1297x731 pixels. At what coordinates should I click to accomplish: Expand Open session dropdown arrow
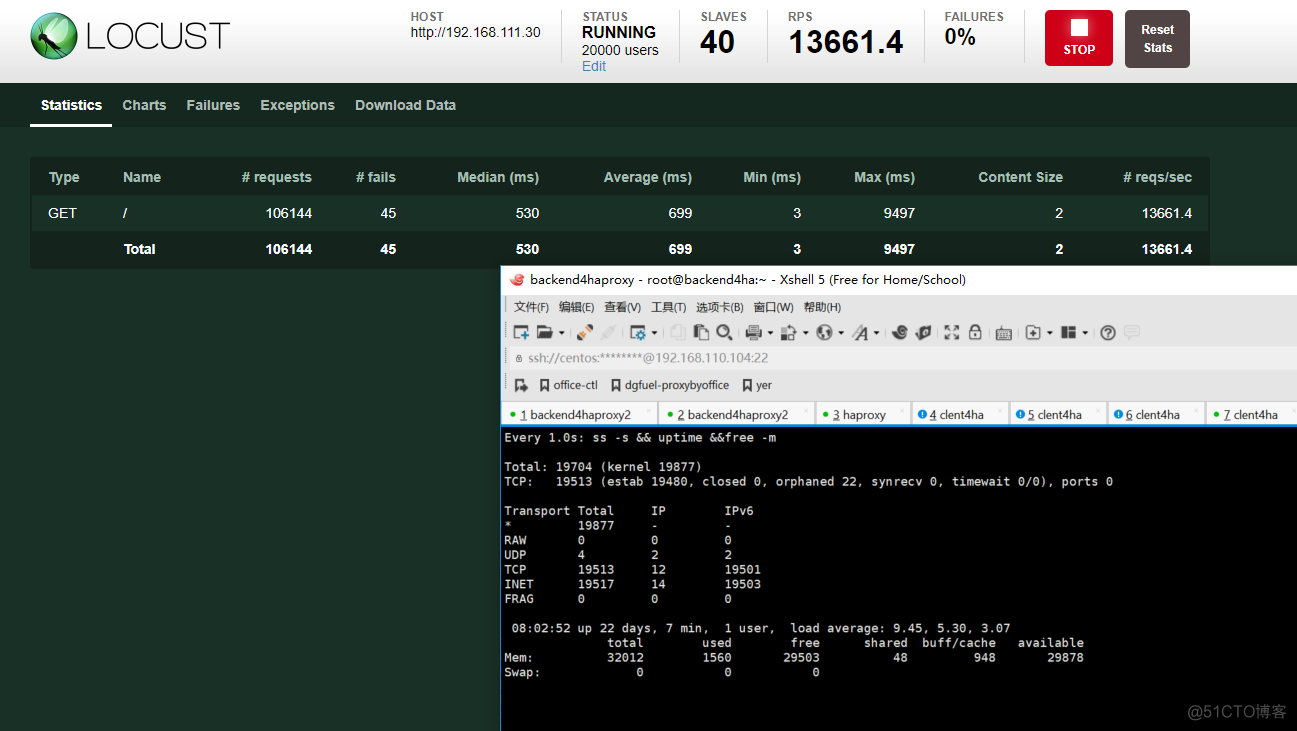561,333
